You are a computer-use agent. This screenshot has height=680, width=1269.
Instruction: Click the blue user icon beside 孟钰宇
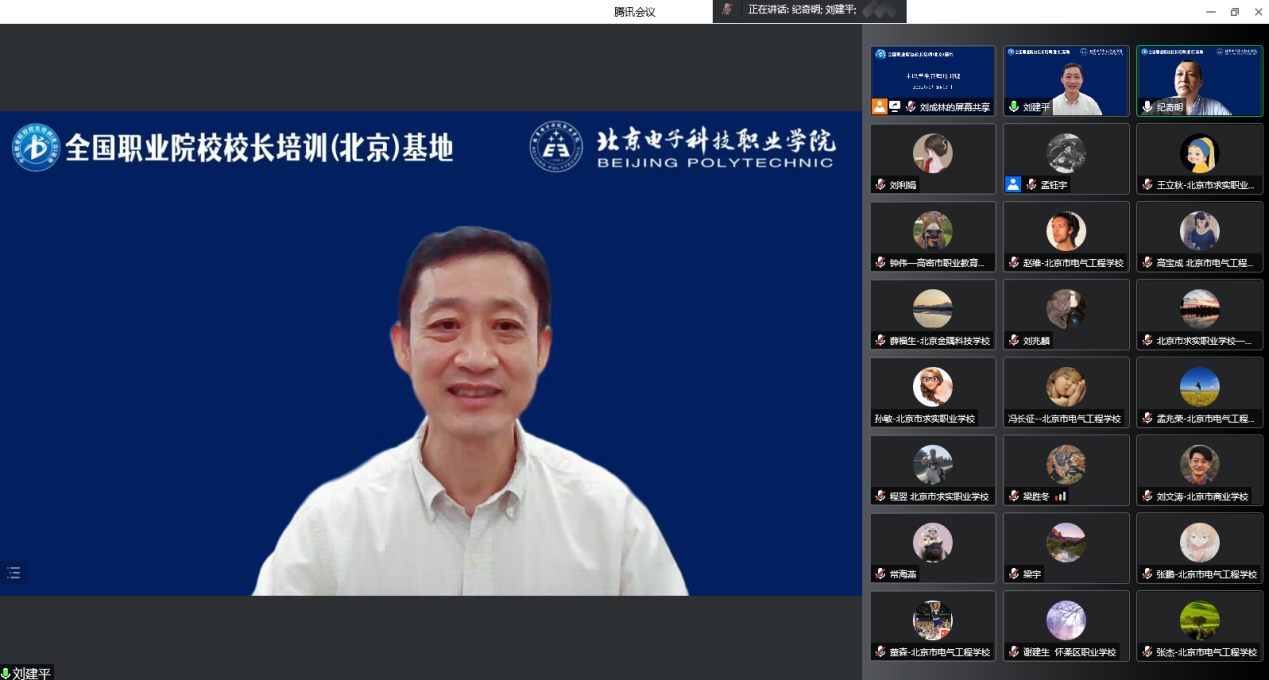1013,184
